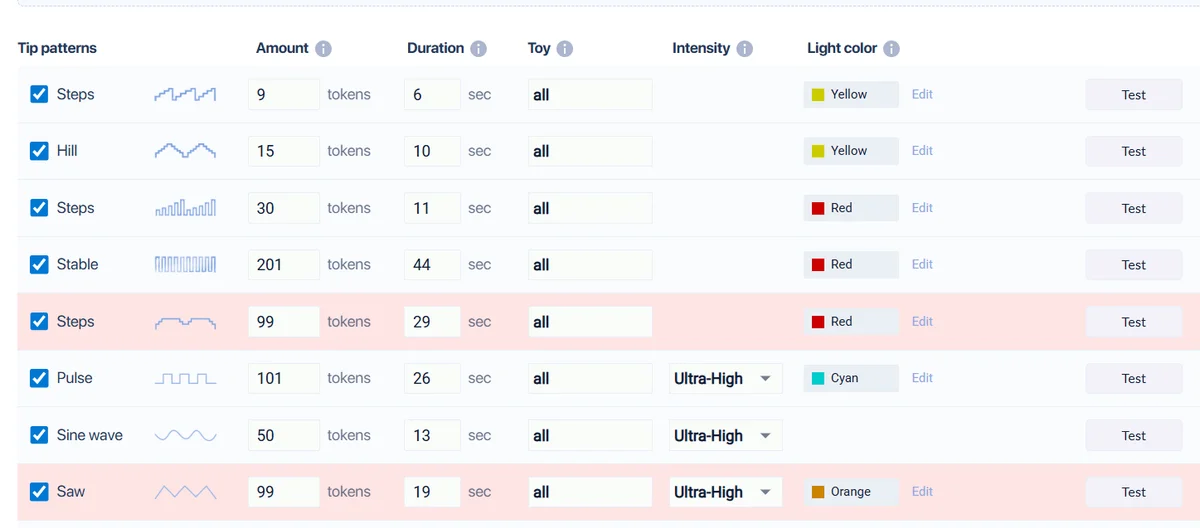Viewport: 1200px width, 528px height.
Task: Click the Pulse square-wave pattern icon
Action: pos(185,379)
